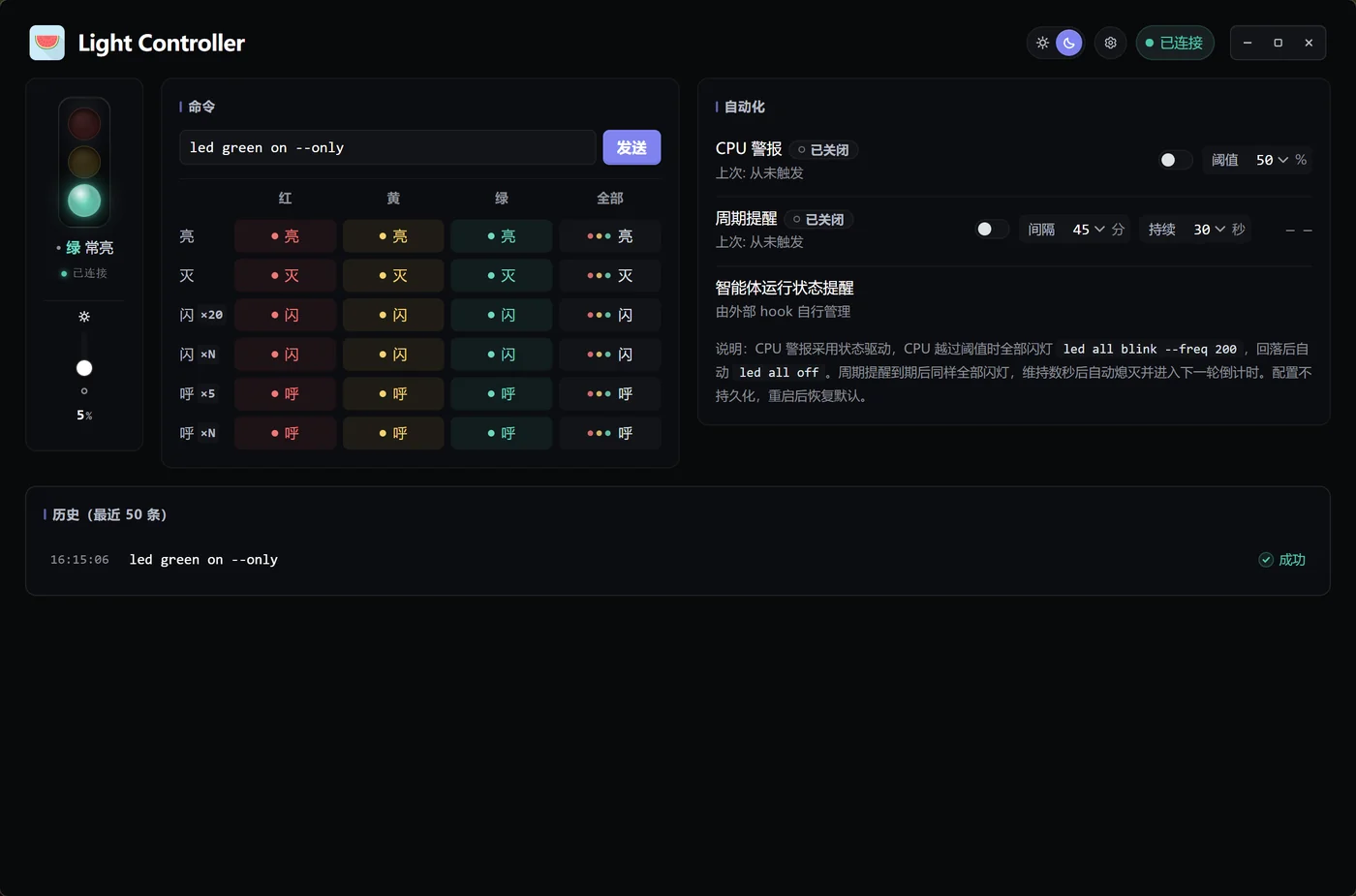This screenshot has height=896, width=1356.
Task: Send the command with 发送 button
Action: tap(632, 147)
